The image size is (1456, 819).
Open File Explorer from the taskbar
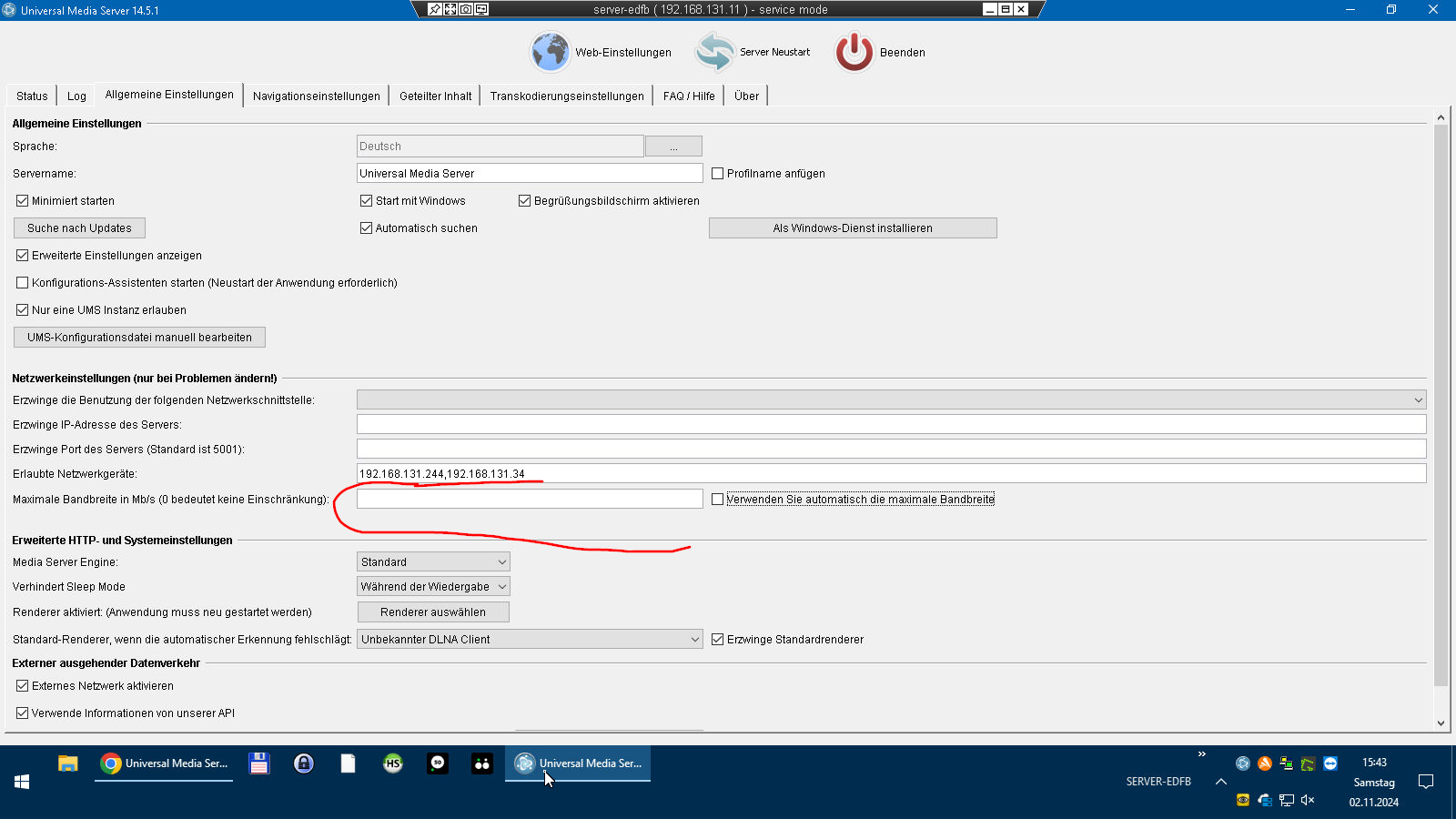pyautogui.click(x=68, y=763)
